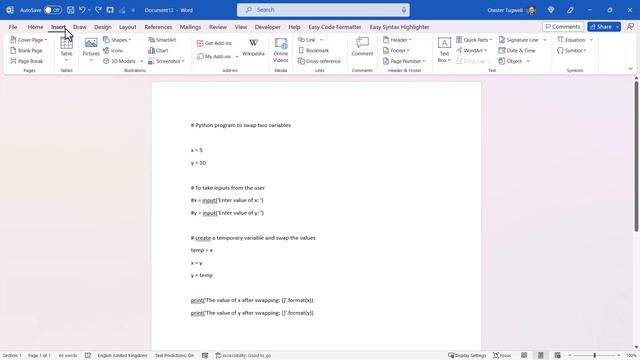Click the 3D Models button

[120, 61]
